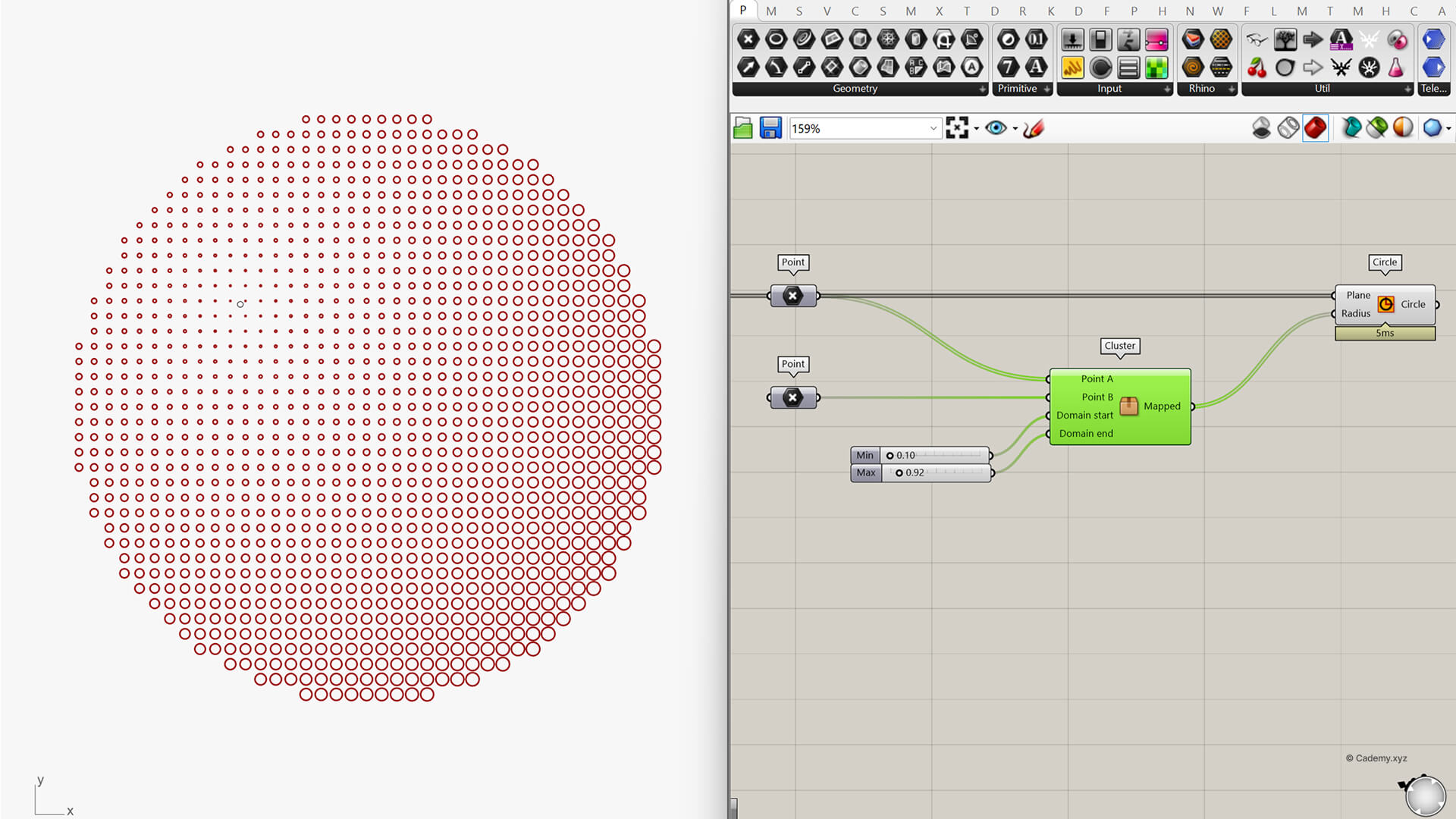
Task: Open dropdown arrow beside blue hexagon icon
Action: 1448,129
